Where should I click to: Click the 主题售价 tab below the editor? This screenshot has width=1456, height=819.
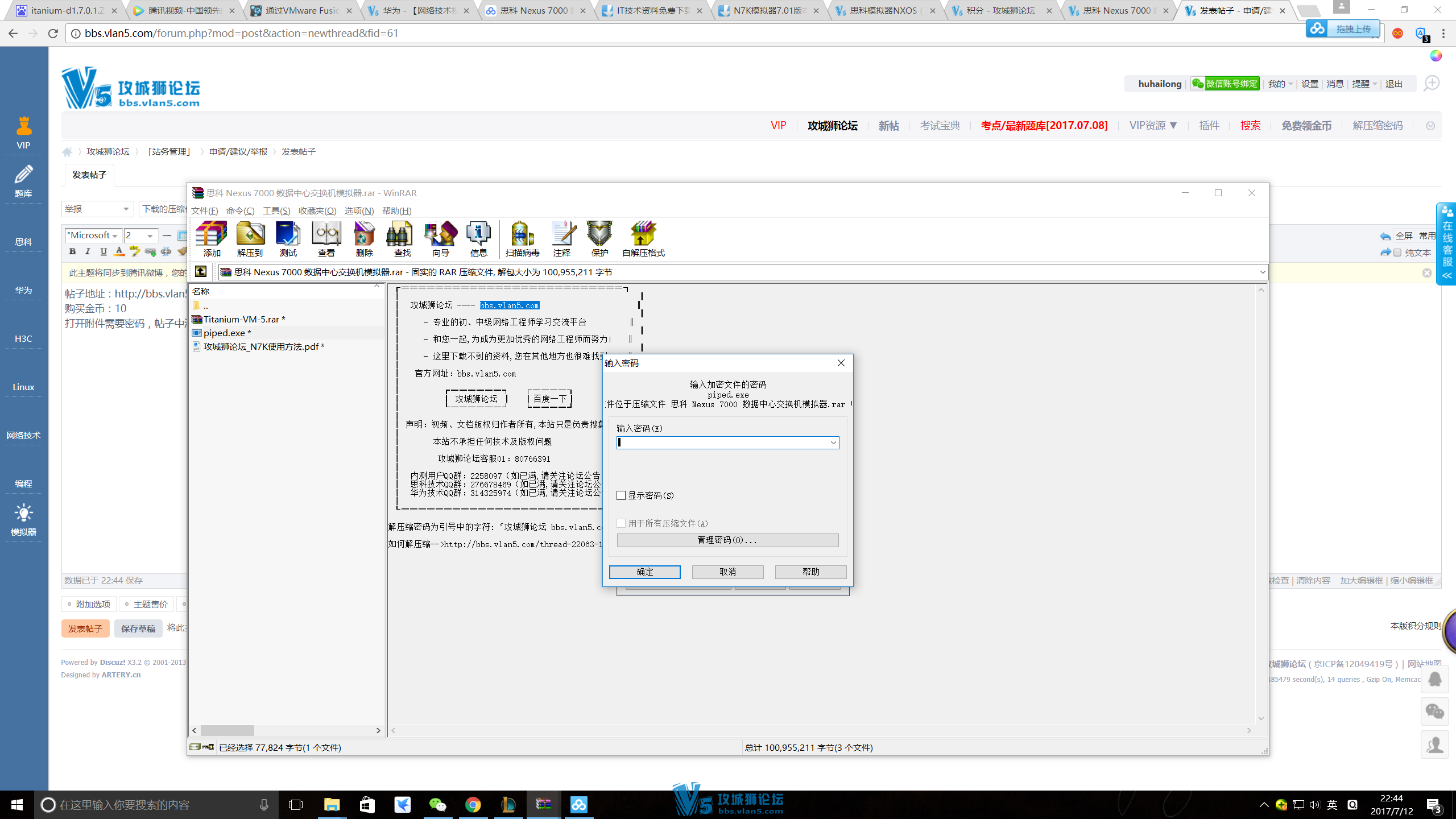click(146, 604)
